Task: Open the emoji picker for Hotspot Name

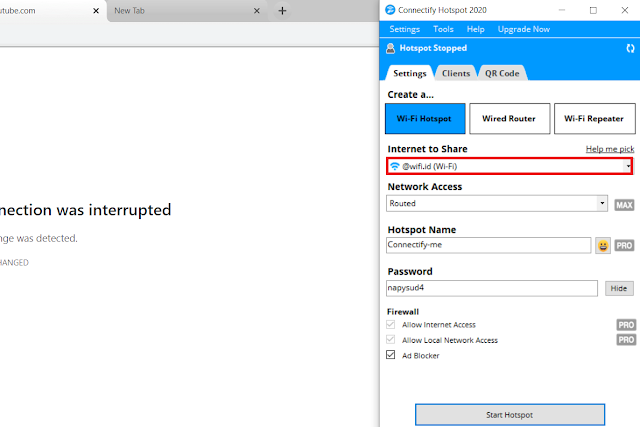Action: click(603, 246)
